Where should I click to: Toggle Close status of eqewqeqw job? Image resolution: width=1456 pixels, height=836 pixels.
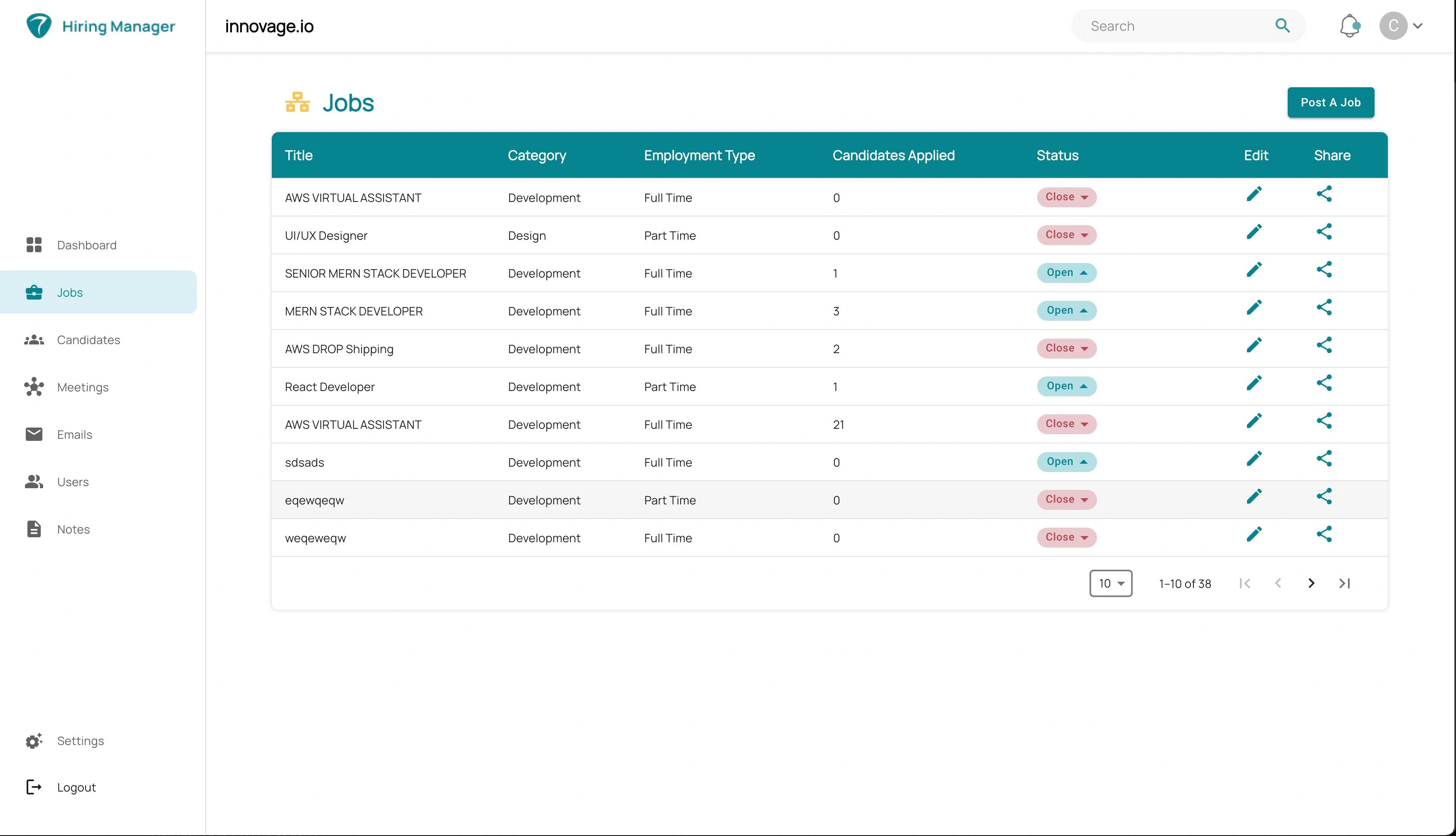[1066, 499]
